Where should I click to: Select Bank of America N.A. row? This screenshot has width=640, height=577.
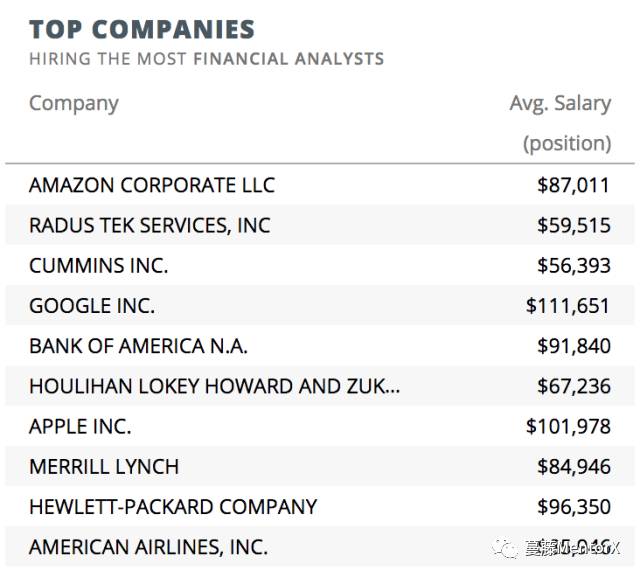click(138, 346)
